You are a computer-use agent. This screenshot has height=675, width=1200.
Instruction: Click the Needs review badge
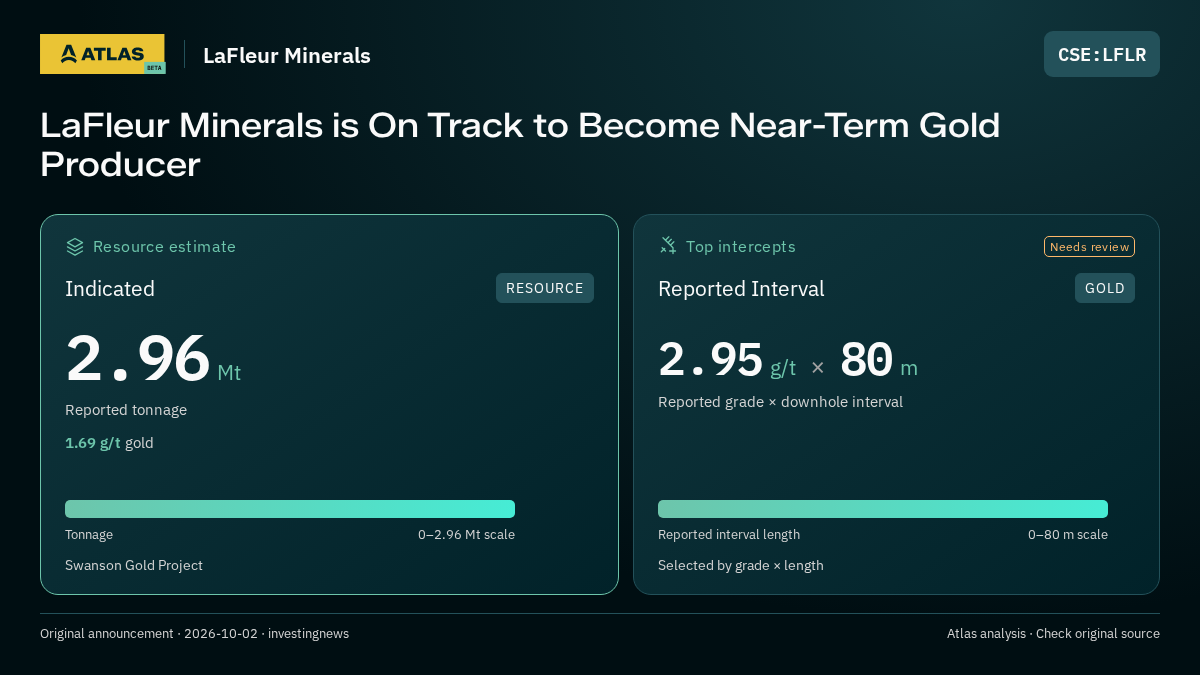point(1089,247)
